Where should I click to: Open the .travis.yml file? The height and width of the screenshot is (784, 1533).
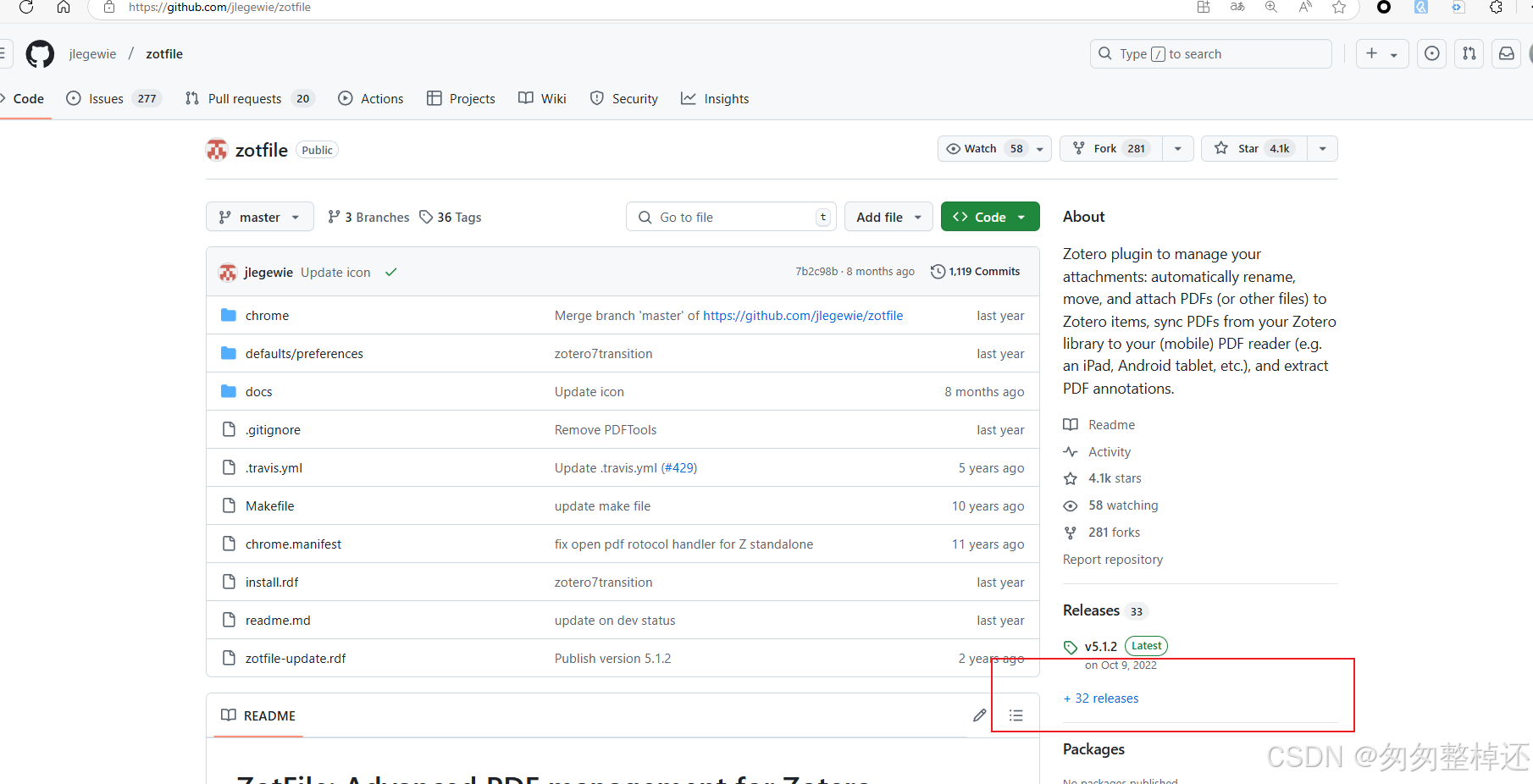274,467
